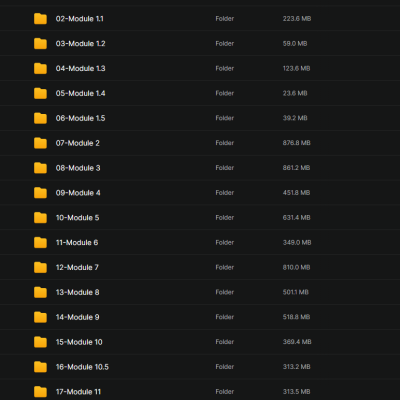Click the folder icon for 08-Module 3

(40, 168)
